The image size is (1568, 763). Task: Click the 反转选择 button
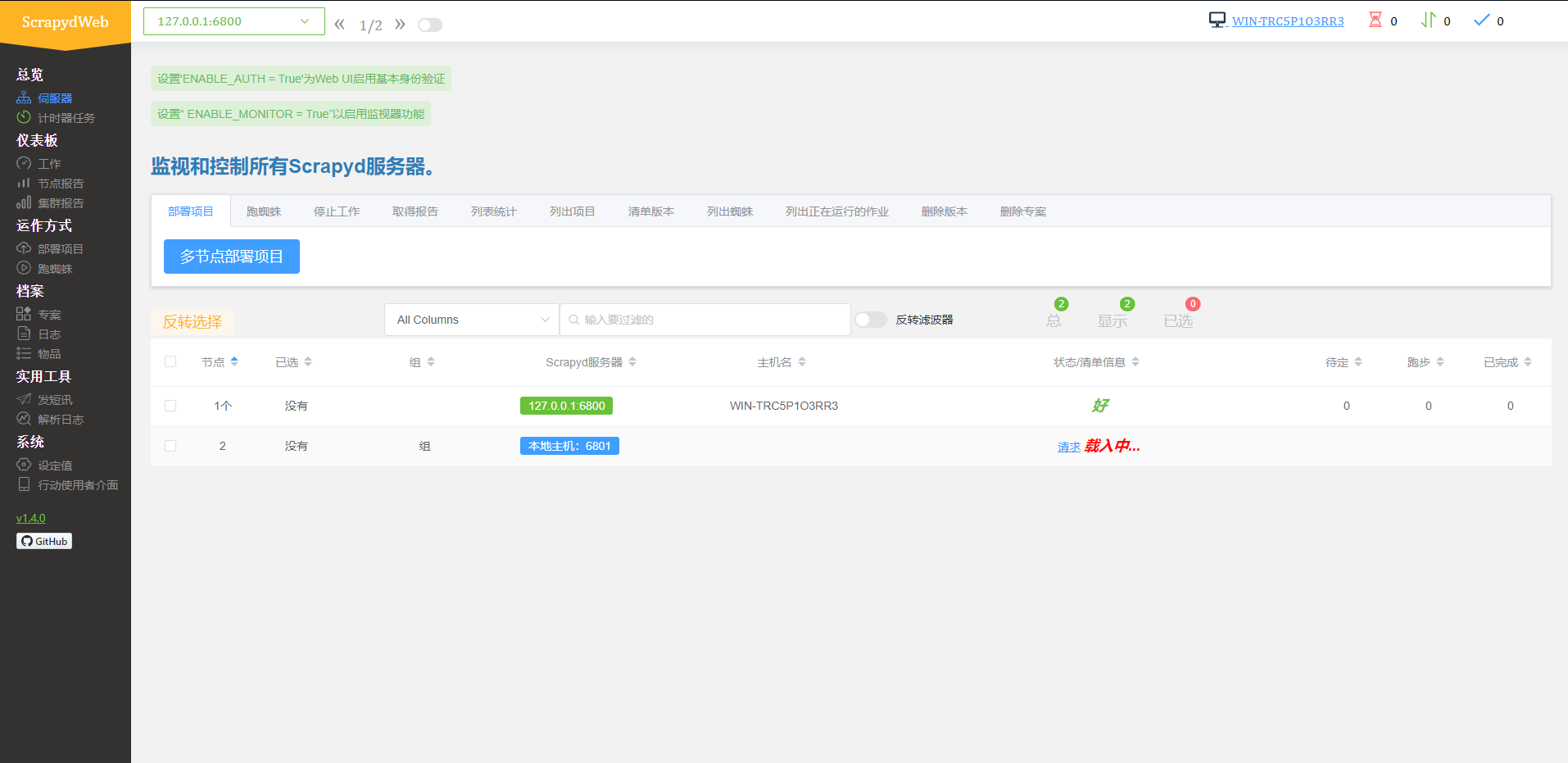tap(193, 322)
